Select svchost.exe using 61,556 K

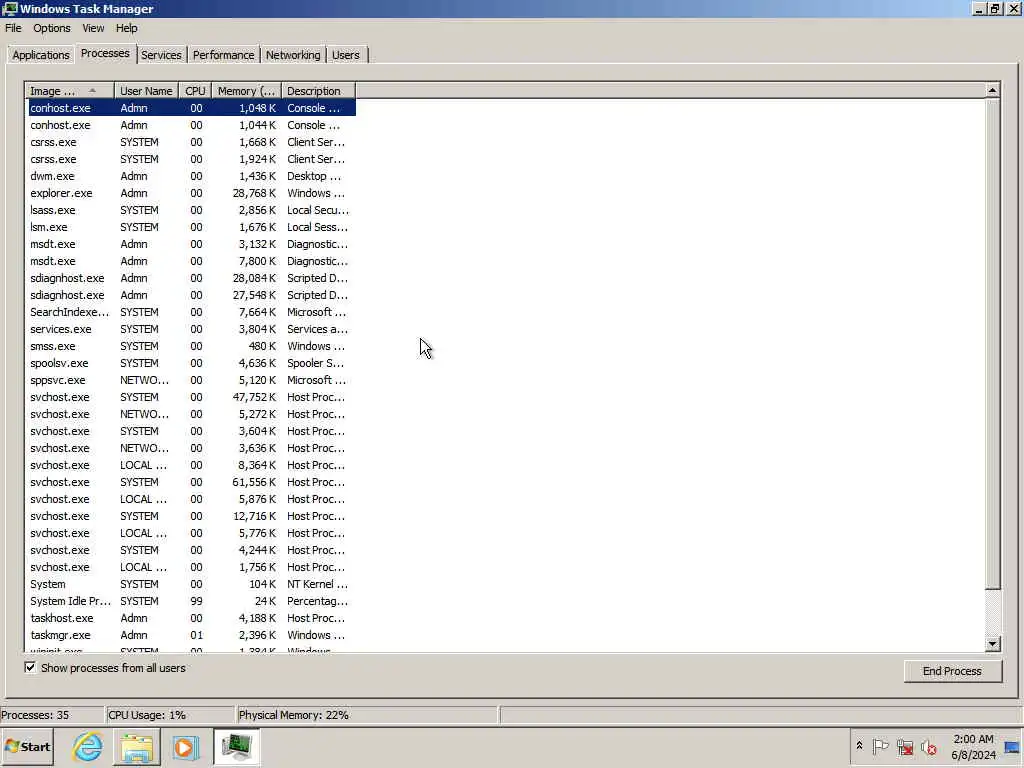[x=191, y=482]
